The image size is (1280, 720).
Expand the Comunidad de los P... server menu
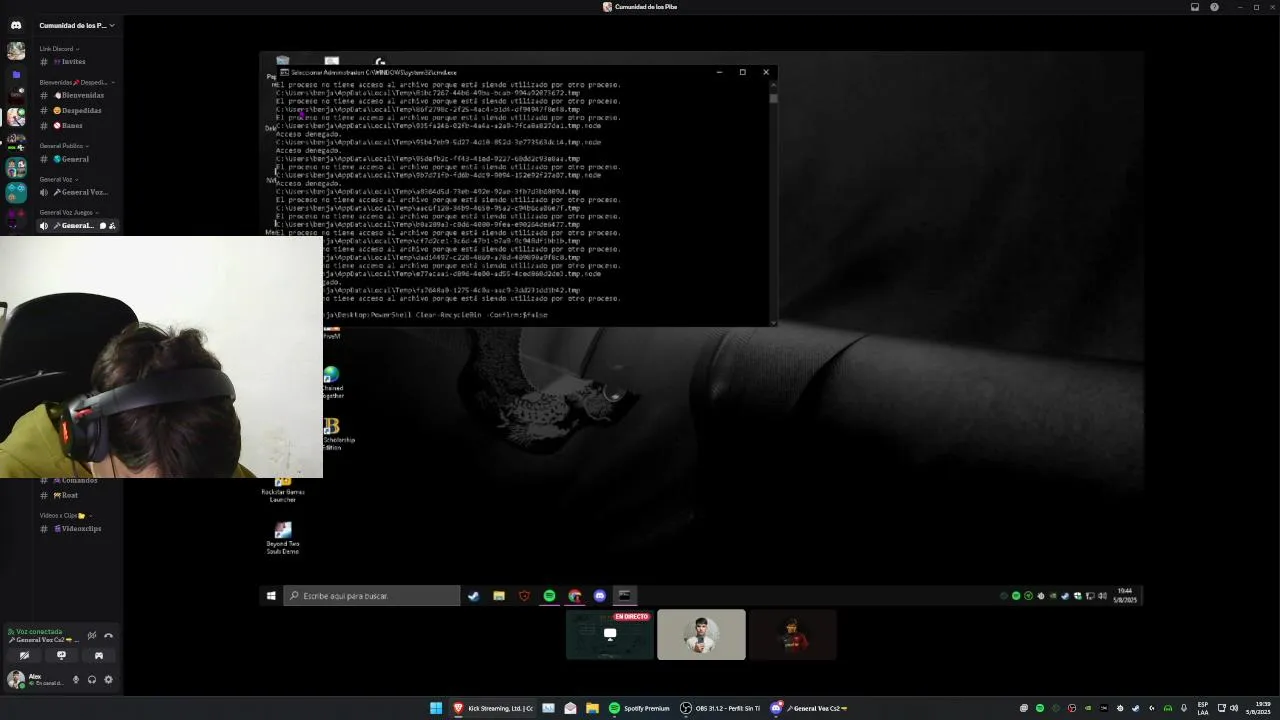(x=76, y=25)
